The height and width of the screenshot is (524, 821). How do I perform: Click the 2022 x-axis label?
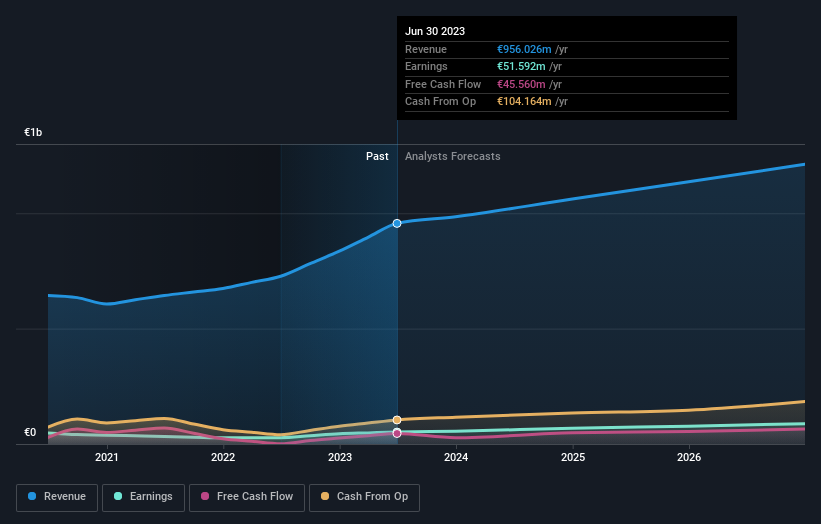pyautogui.click(x=223, y=457)
